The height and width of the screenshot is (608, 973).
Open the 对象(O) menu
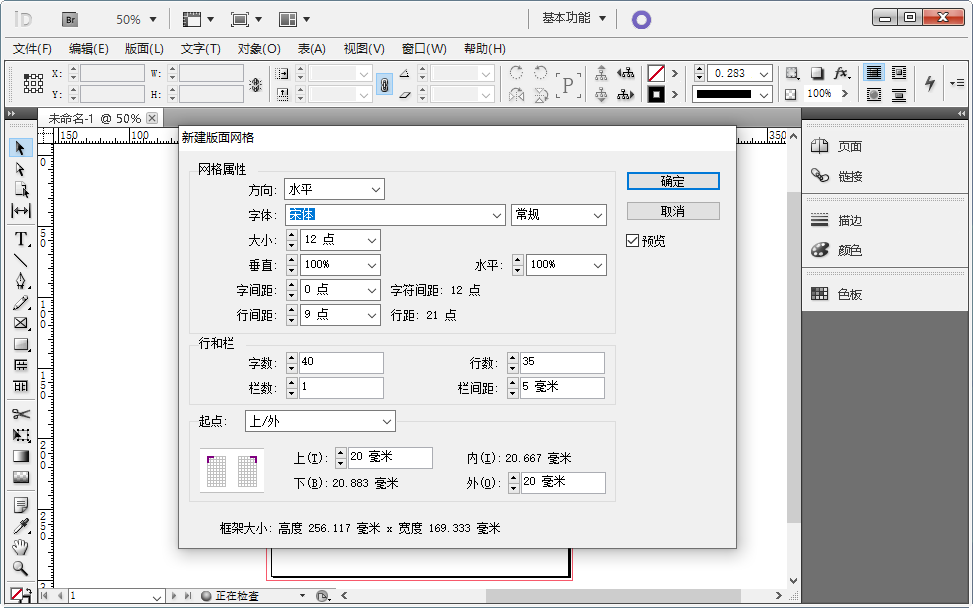pos(259,48)
